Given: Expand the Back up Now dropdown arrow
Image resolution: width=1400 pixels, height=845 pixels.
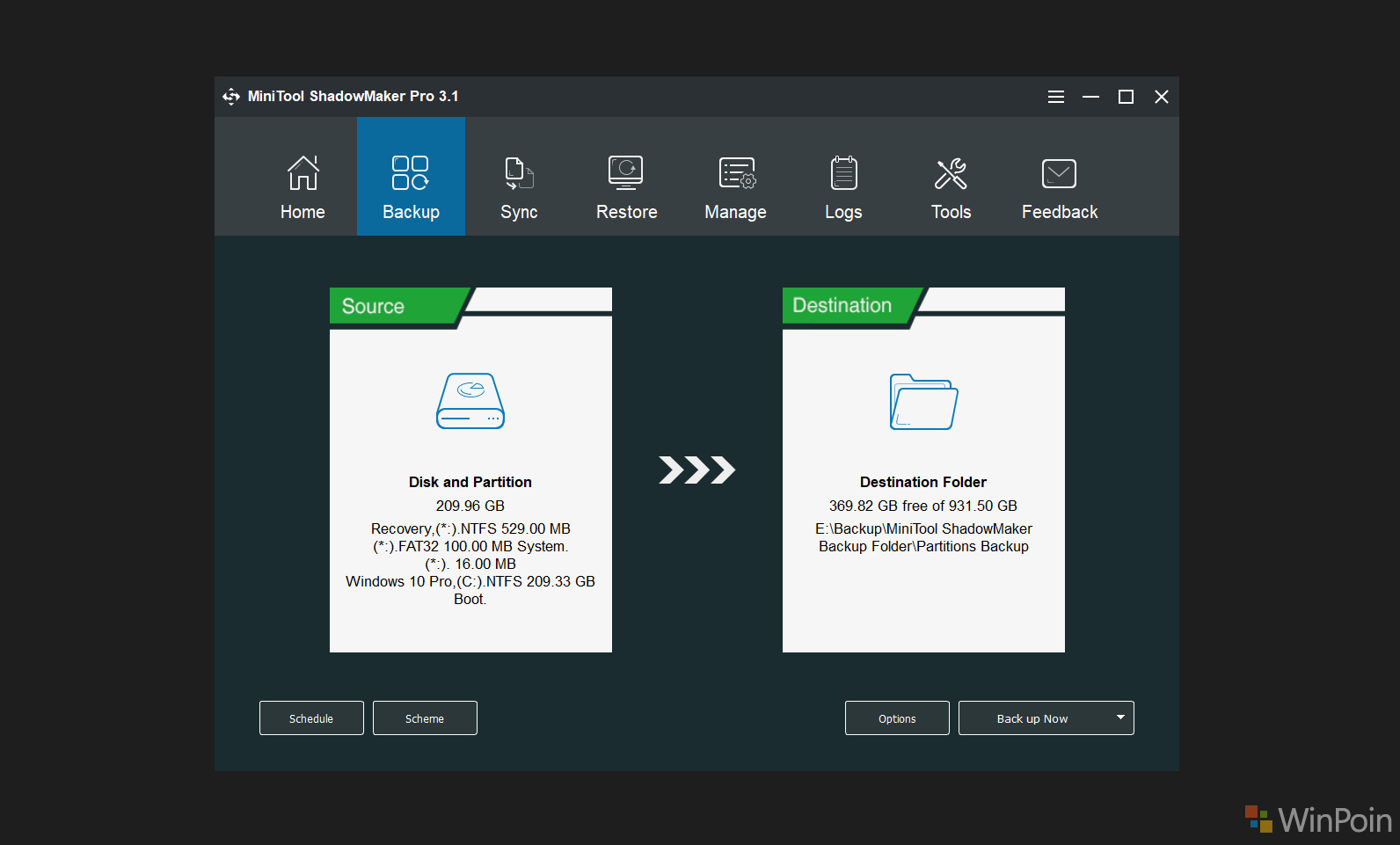Looking at the screenshot, I should coord(1120,718).
